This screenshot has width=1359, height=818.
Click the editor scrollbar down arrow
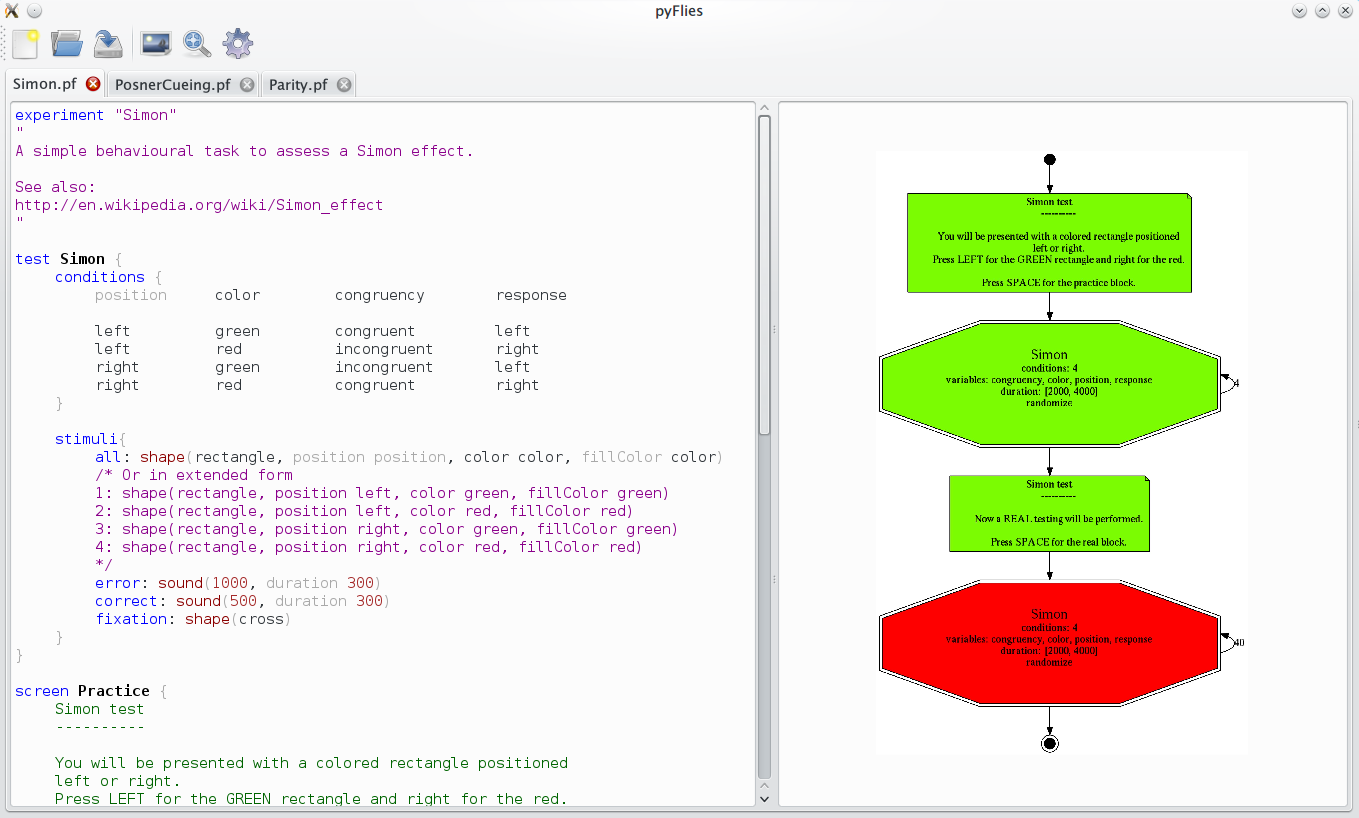click(765, 798)
